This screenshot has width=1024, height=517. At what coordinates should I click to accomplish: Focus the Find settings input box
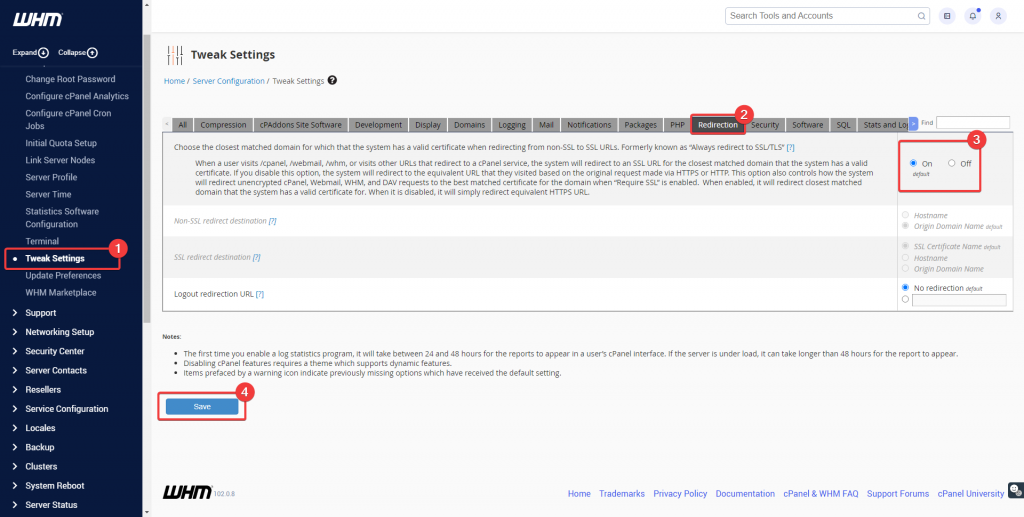973,123
